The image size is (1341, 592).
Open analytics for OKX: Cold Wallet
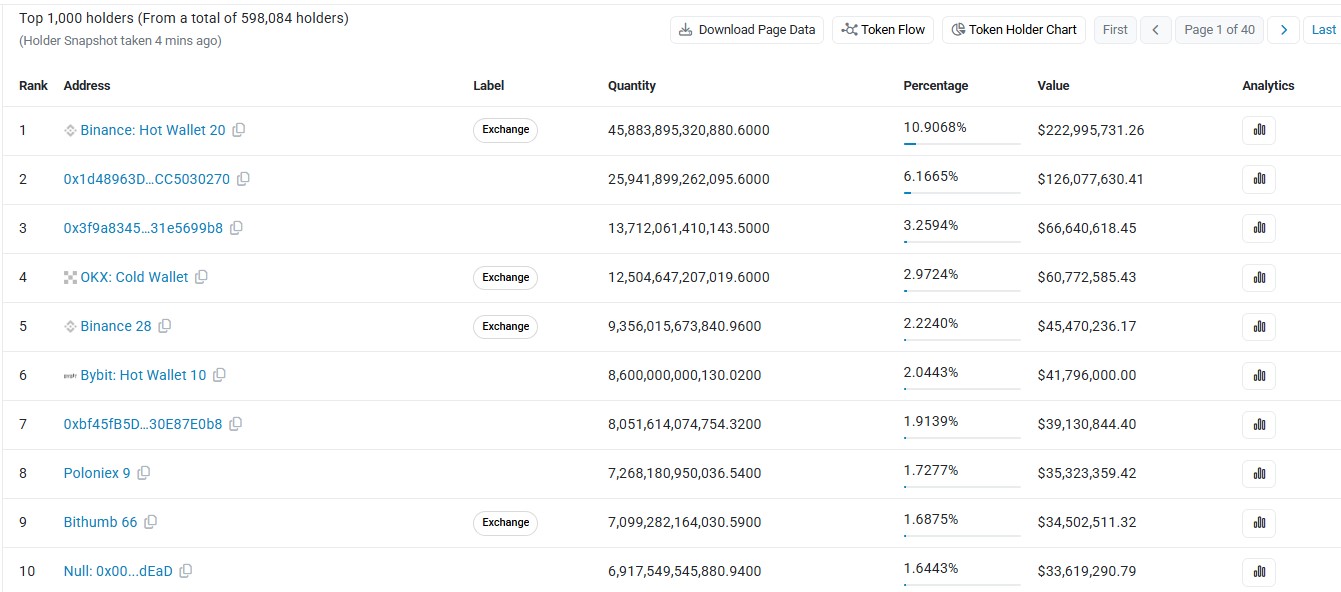click(1259, 277)
